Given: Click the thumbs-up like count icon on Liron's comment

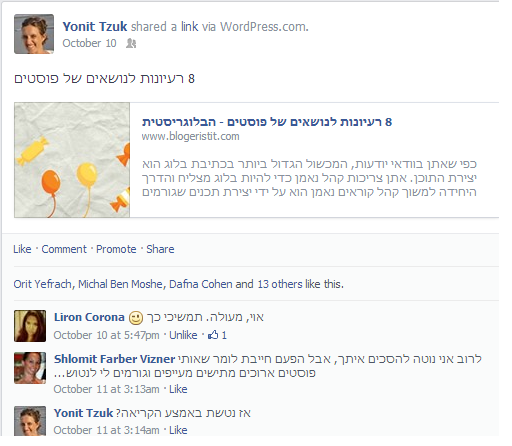Looking at the screenshot, I should 213,335.
